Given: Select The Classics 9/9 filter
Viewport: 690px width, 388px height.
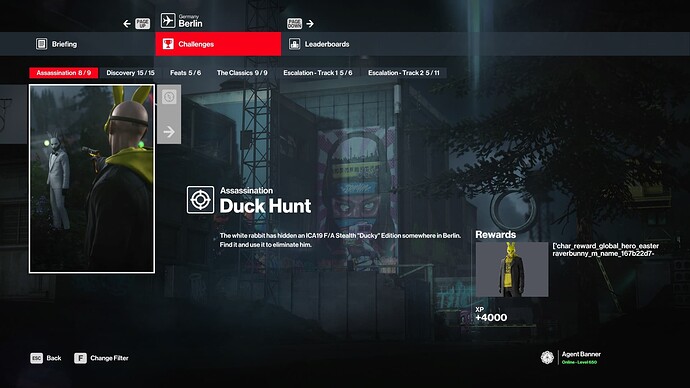Looking at the screenshot, I should [x=242, y=73].
